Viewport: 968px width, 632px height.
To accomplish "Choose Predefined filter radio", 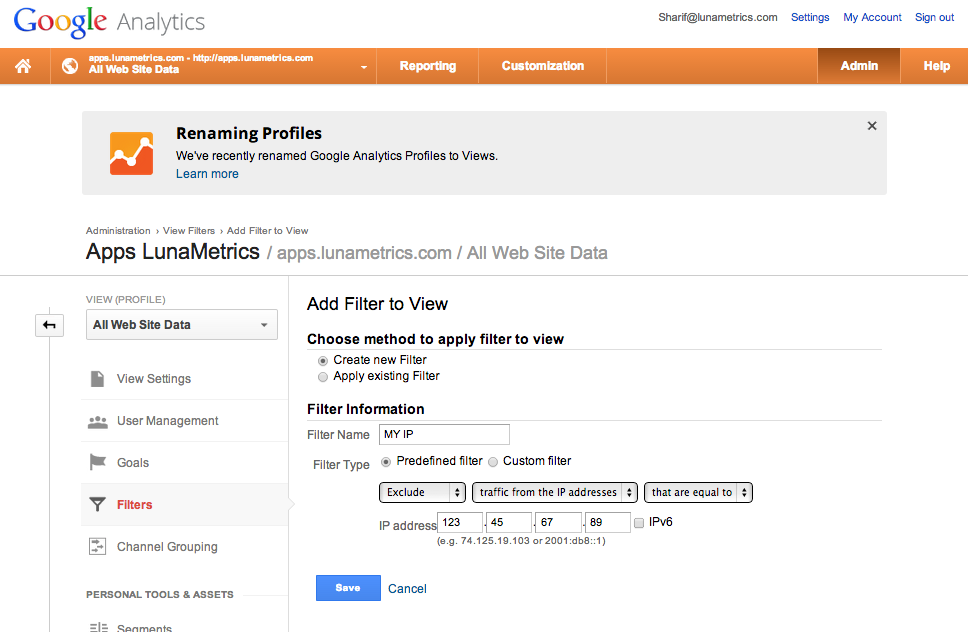I will click(x=386, y=462).
